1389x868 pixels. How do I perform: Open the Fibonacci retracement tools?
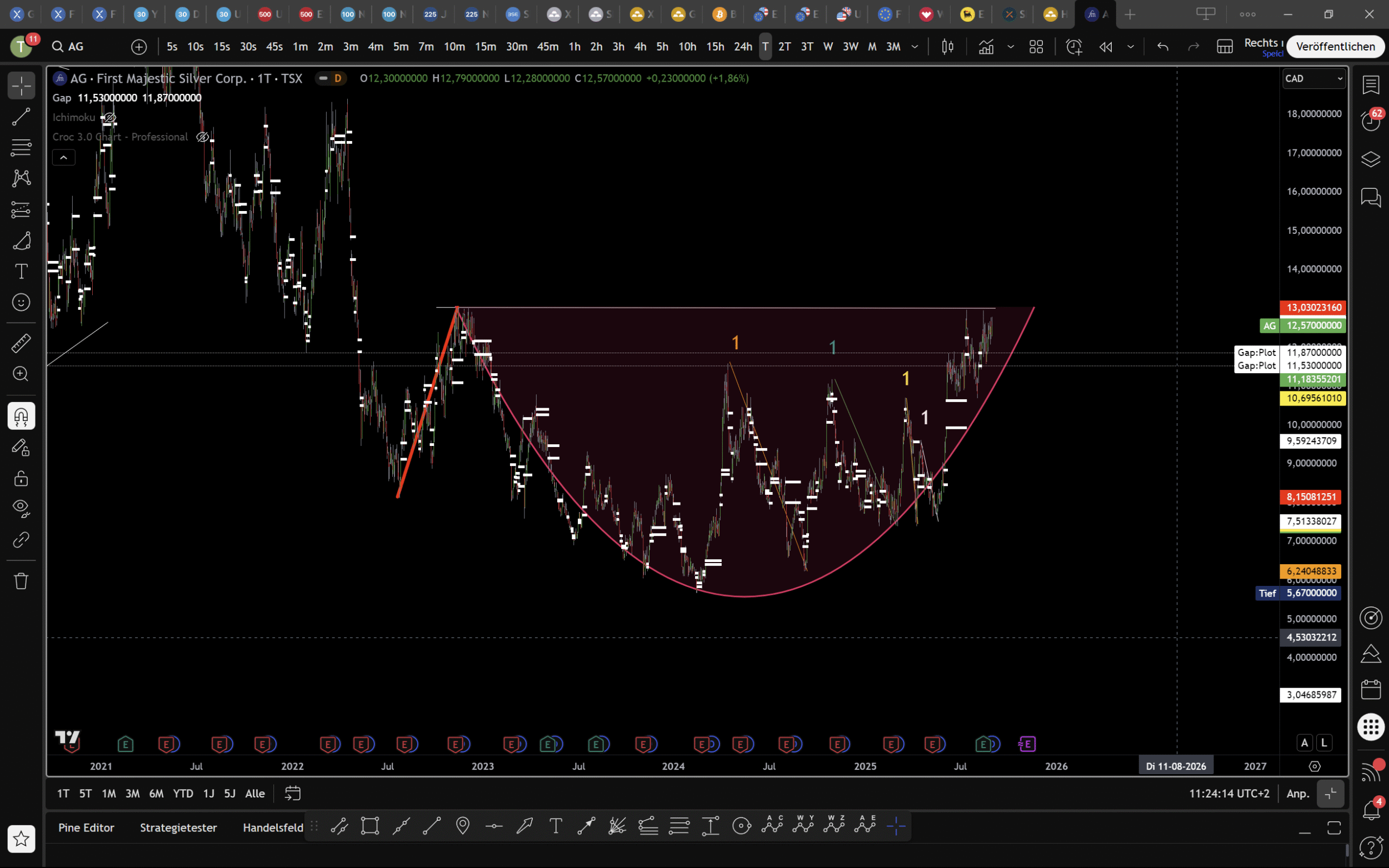pos(21,148)
